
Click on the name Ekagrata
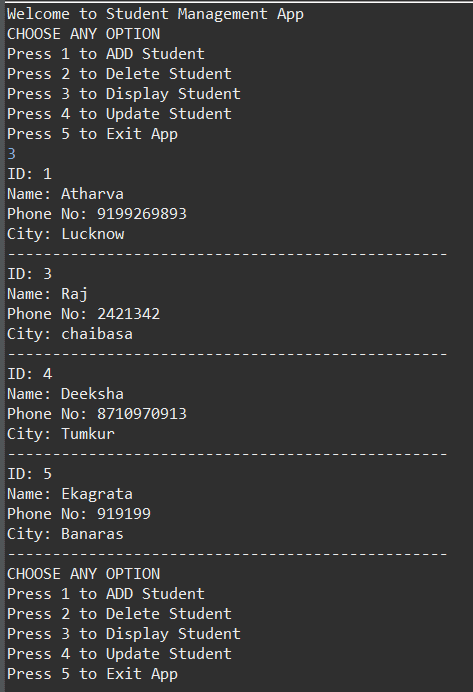pos(97,494)
